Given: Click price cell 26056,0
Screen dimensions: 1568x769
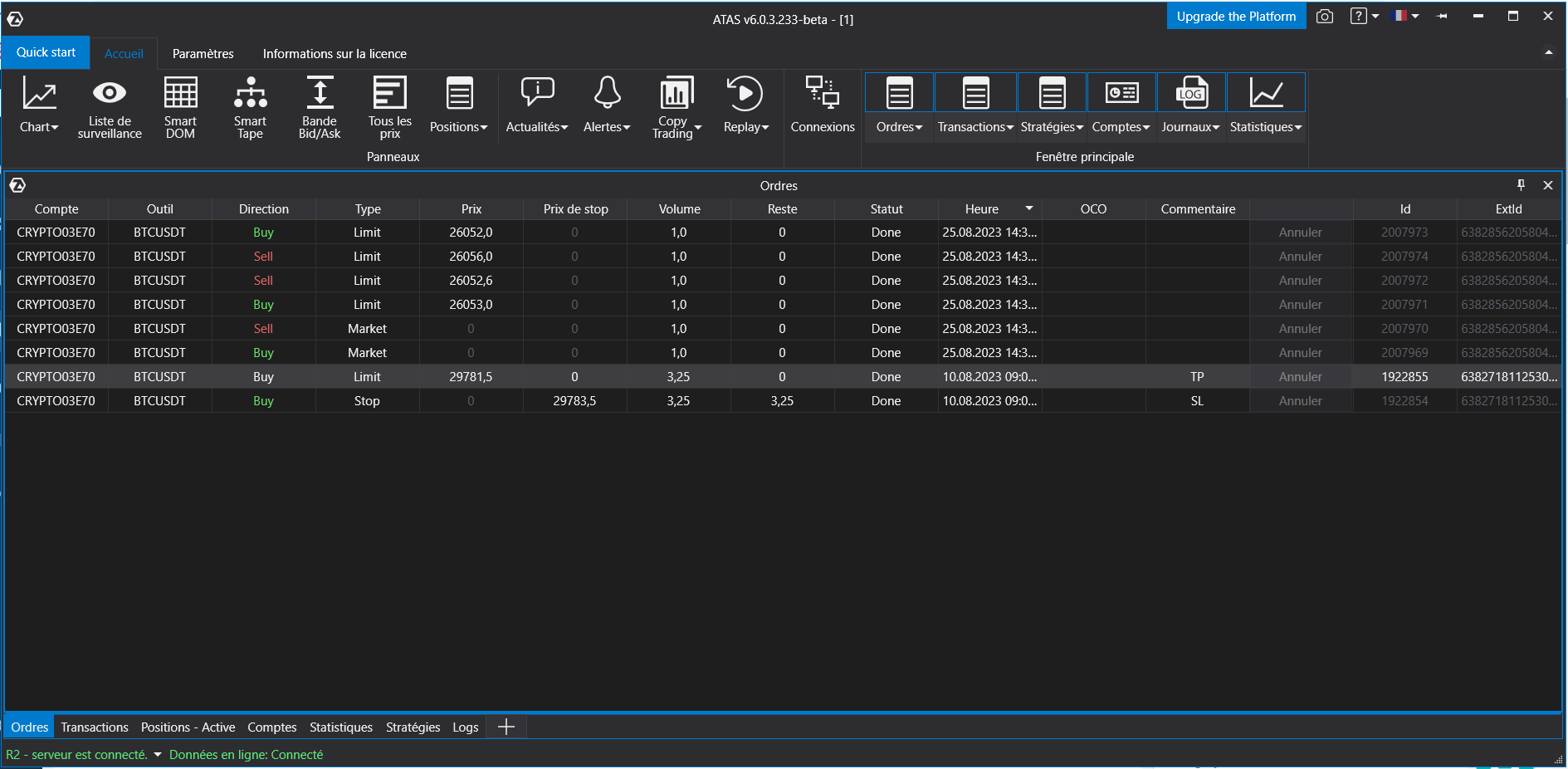Looking at the screenshot, I should 471,257.
